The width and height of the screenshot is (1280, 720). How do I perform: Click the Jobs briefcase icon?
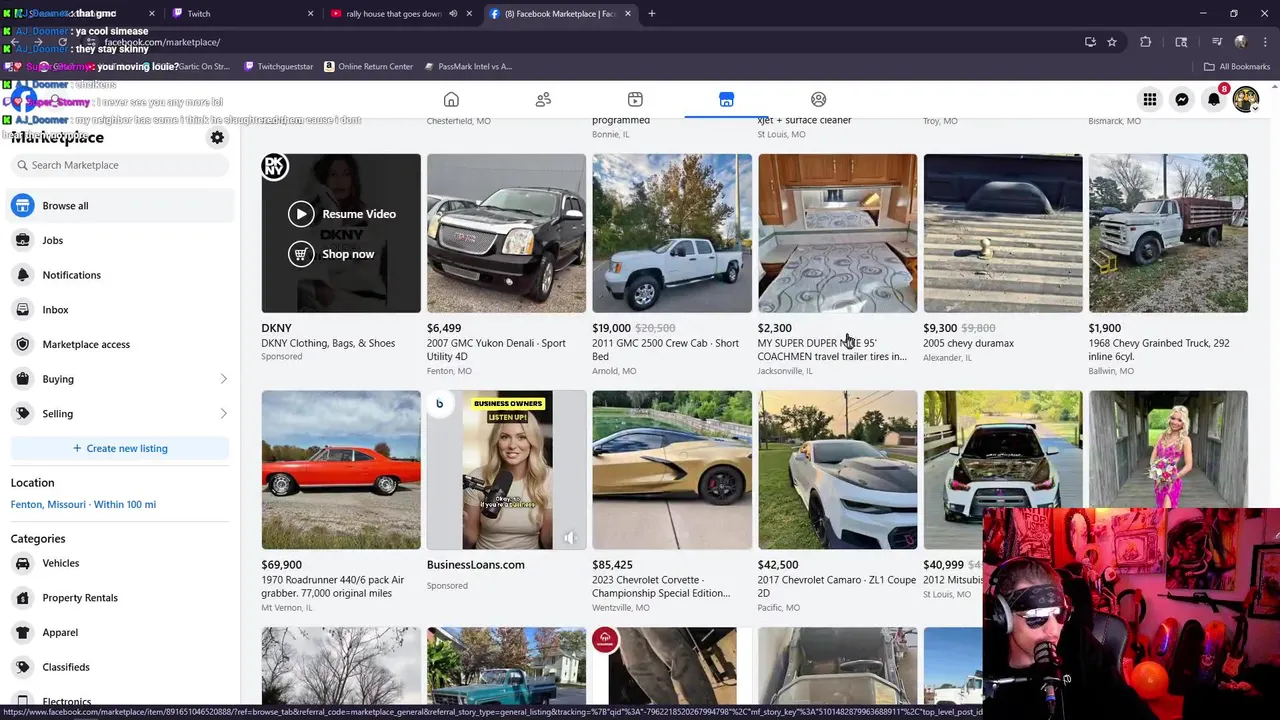(23, 240)
